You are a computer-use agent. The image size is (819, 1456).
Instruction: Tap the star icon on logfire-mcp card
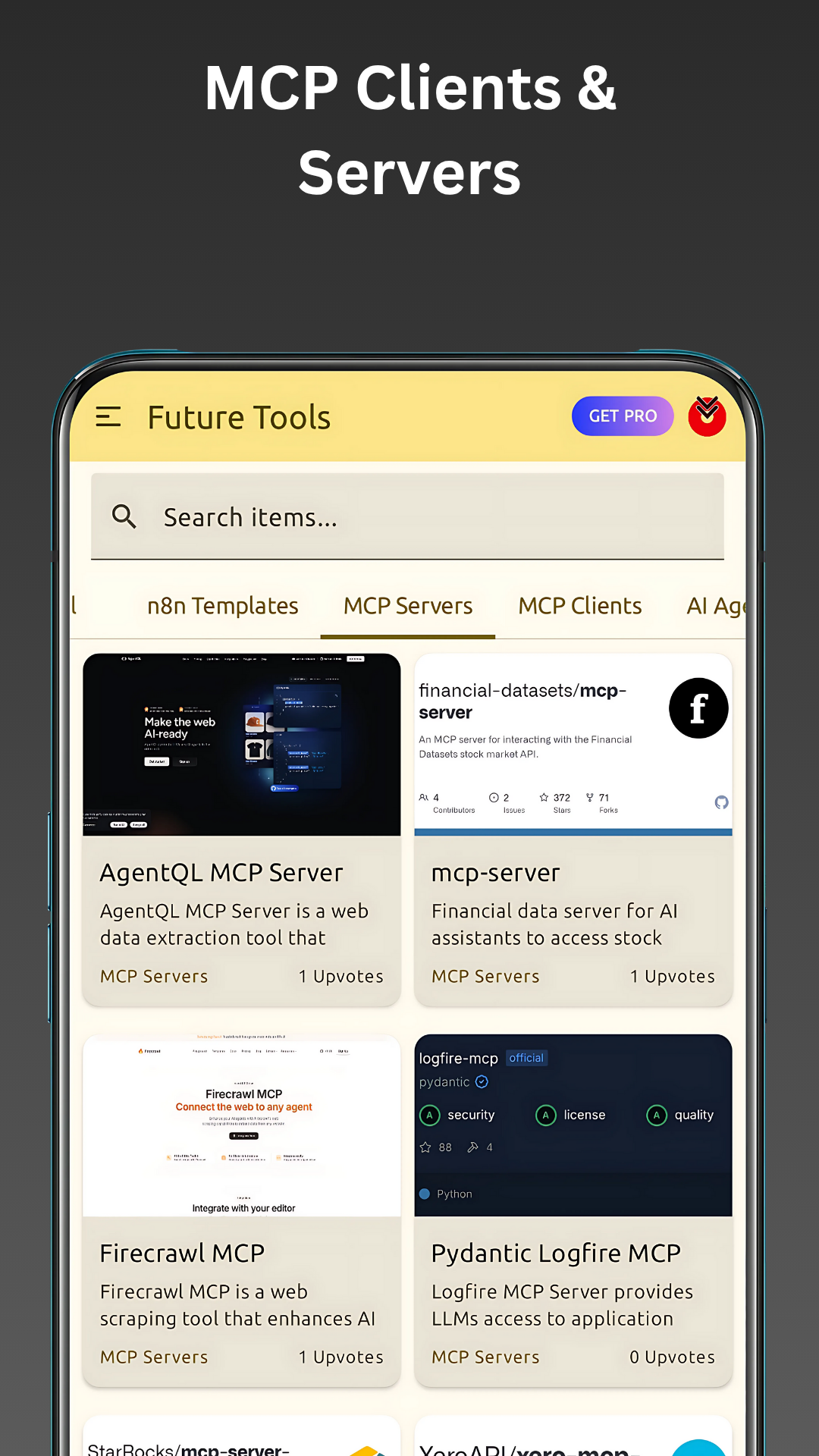pyautogui.click(x=425, y=1147)
